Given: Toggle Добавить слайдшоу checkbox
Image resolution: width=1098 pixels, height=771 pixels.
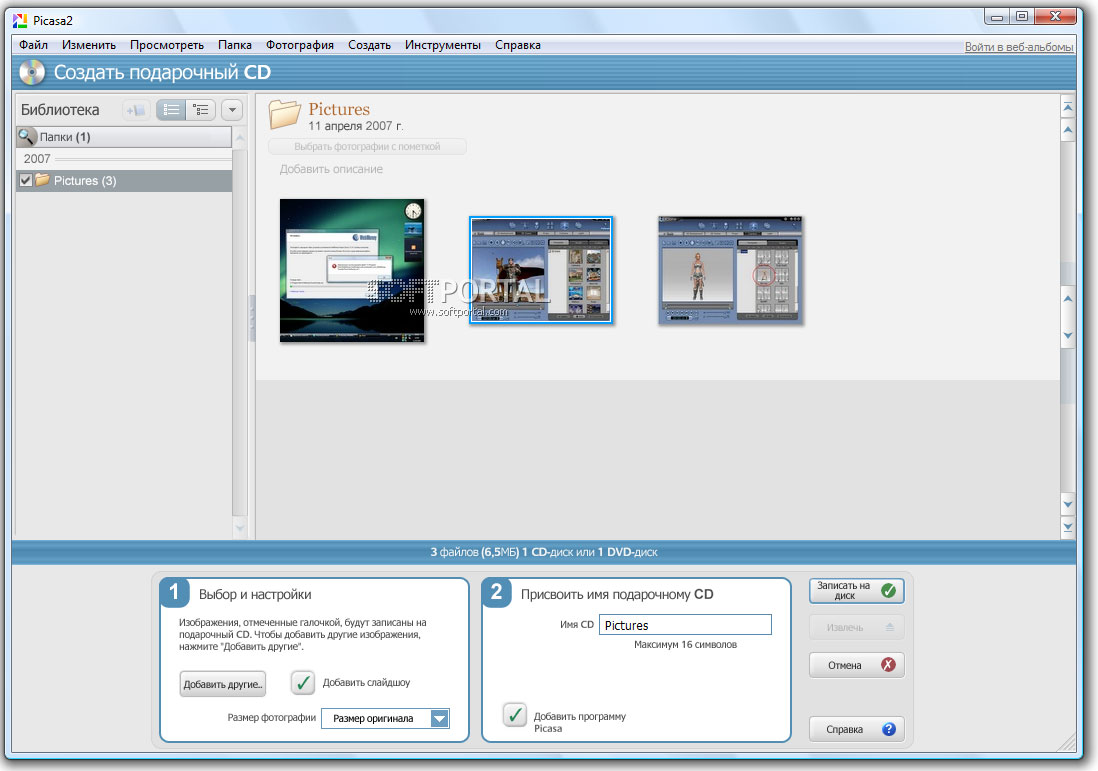Looking at the screenshot, I should click(303, 683).
